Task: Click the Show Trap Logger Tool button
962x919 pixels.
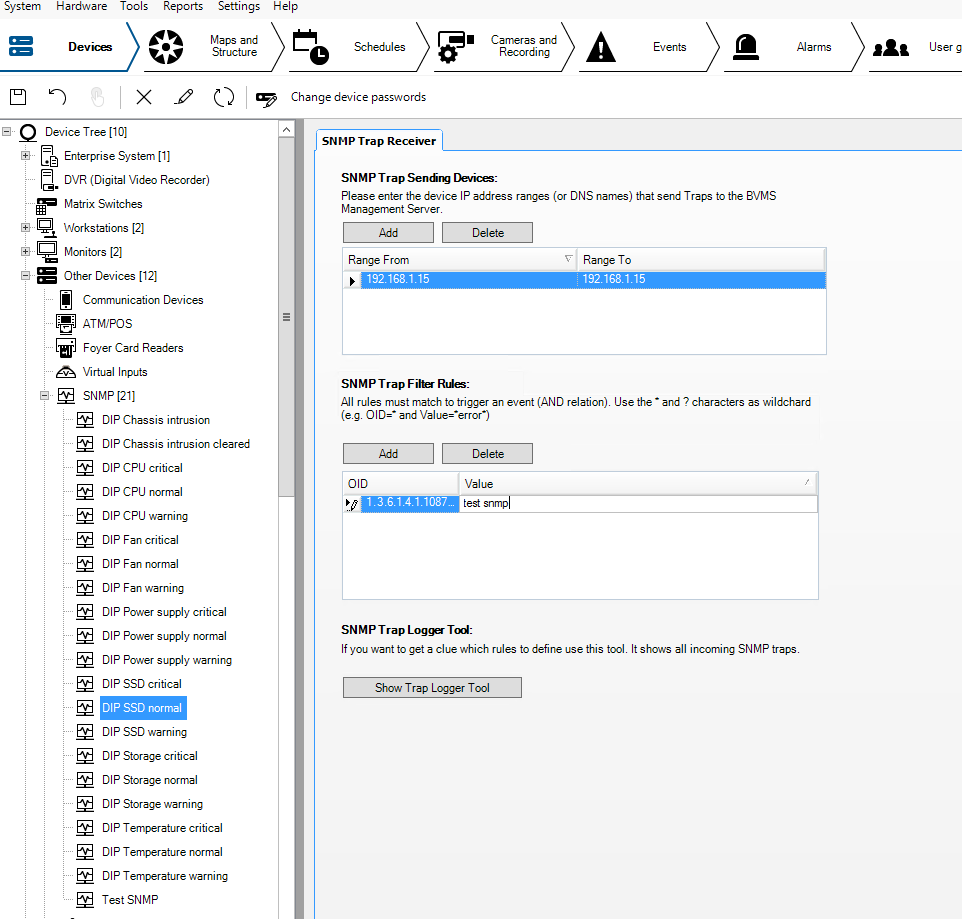Action: pyautogui.click(x=432, y=688)
